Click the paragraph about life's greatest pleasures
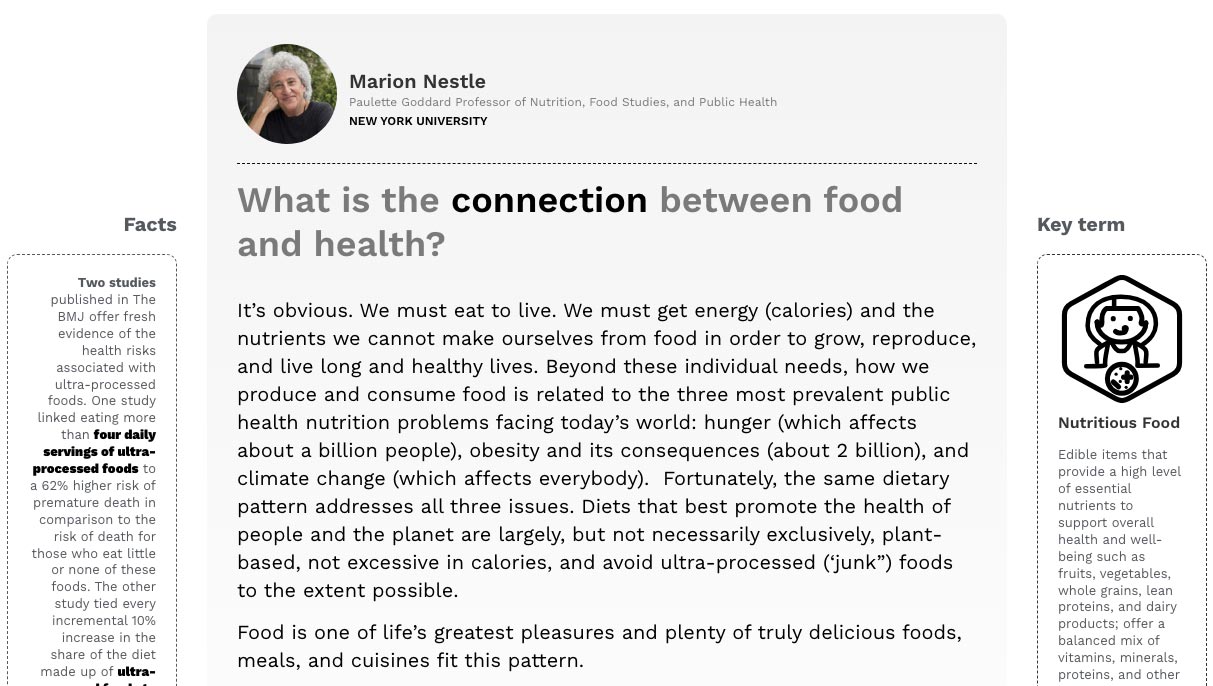Image resolution: width=1213 pixels, height=686 pixels. [x=598, y=646]
